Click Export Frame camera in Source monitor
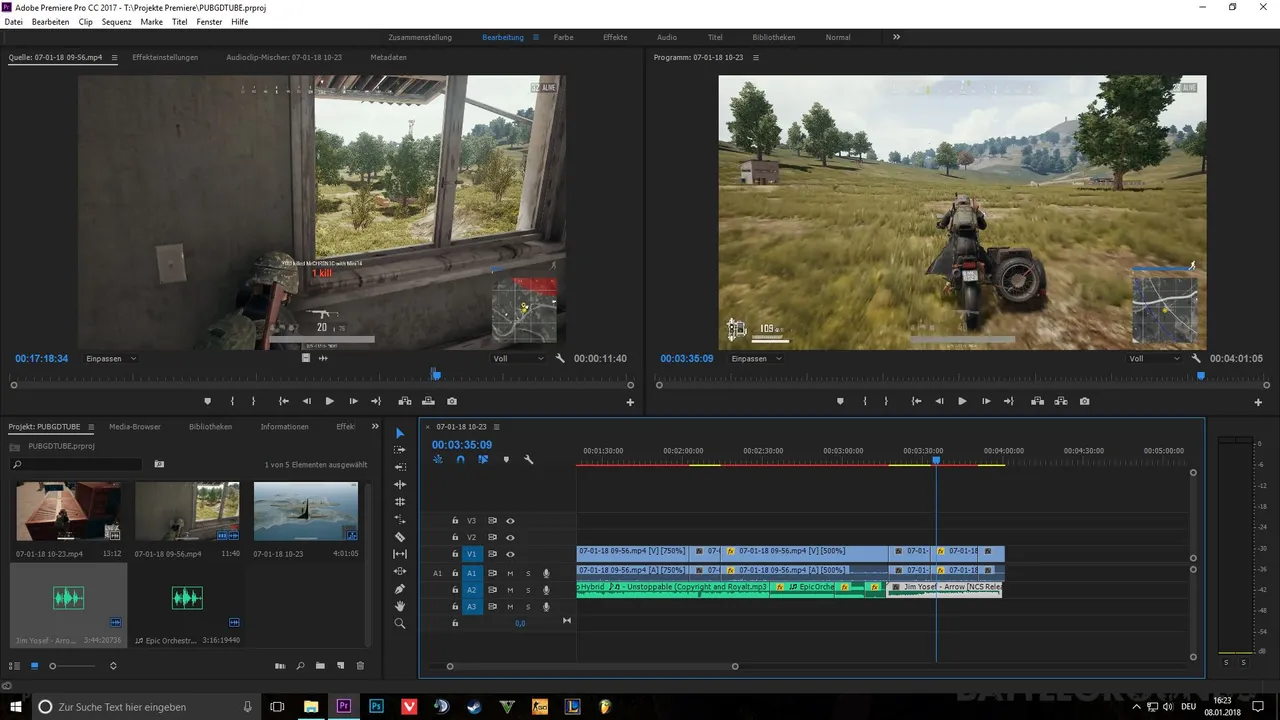1280x720 pixels. tap(452, 401)
